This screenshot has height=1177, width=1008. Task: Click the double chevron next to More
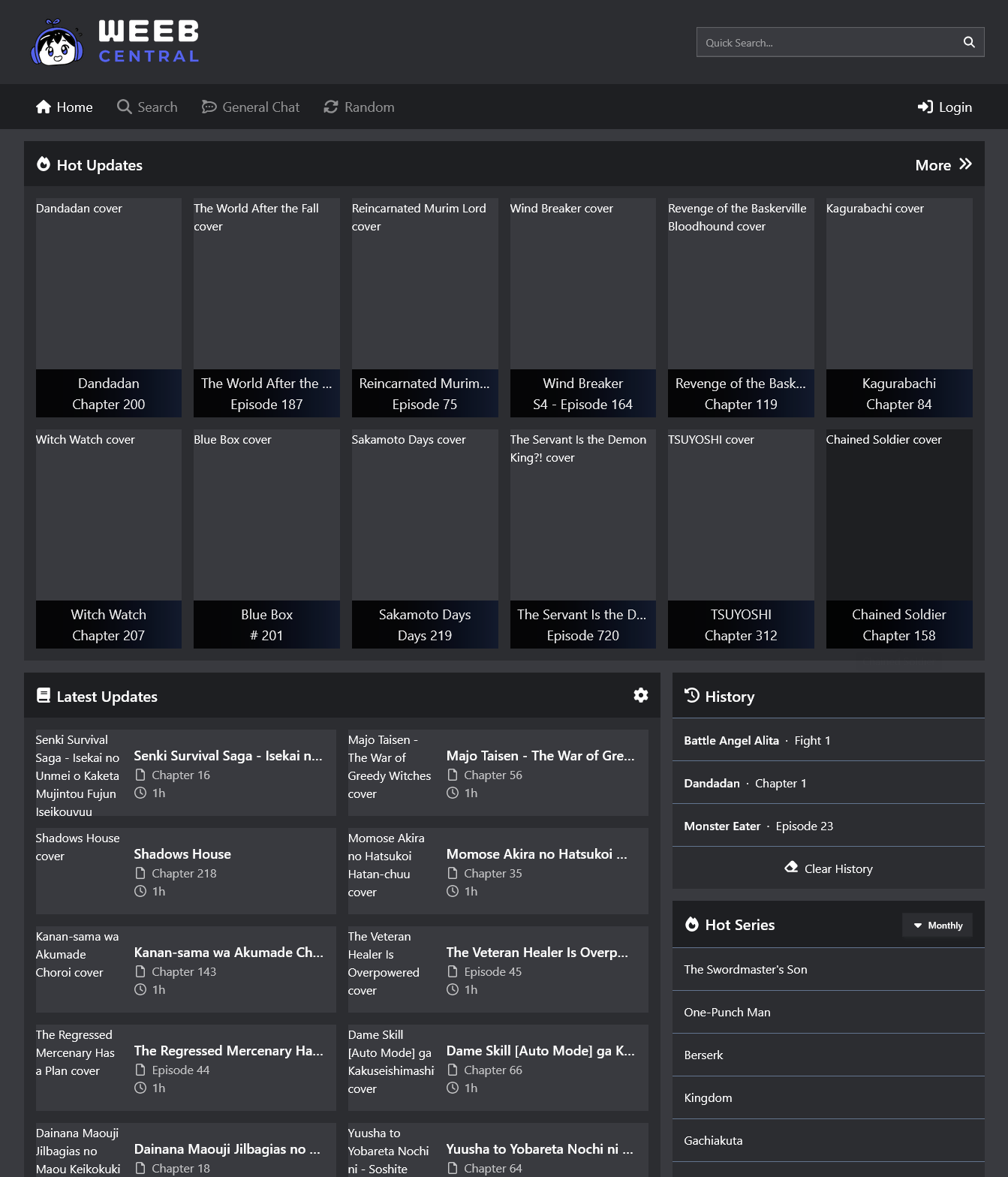click(x=966, y=164)
